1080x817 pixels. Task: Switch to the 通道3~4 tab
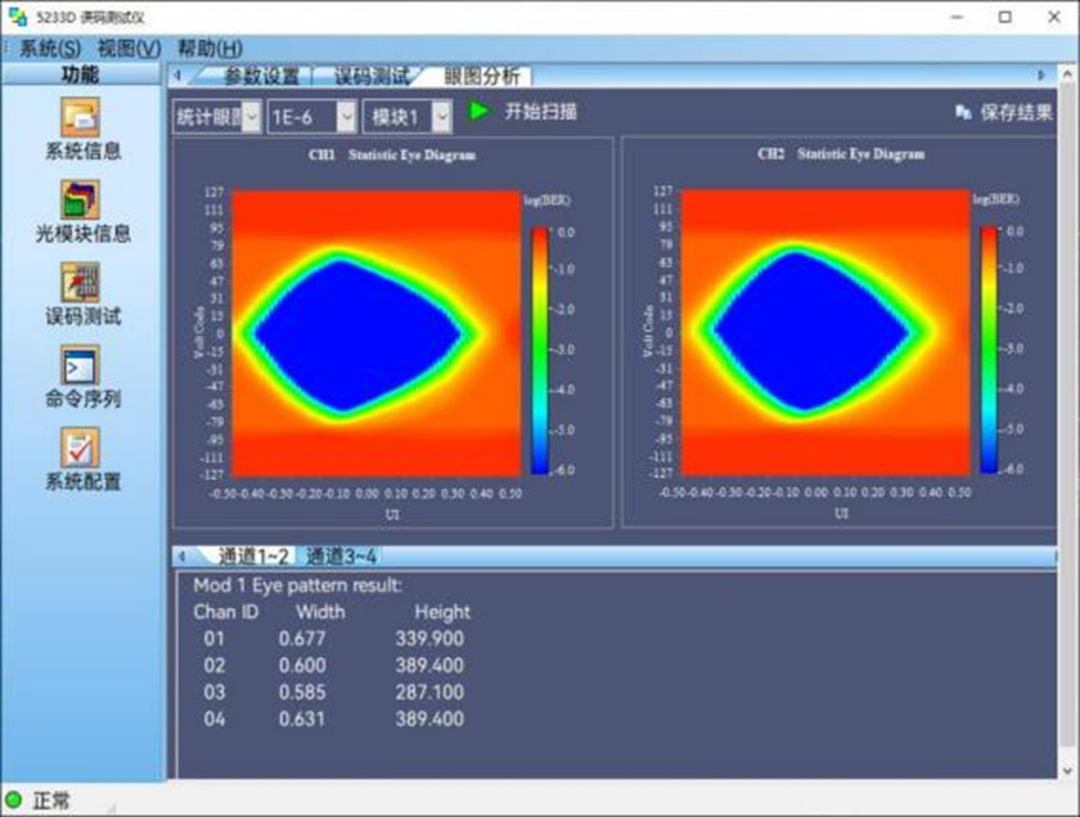(341, 556)
